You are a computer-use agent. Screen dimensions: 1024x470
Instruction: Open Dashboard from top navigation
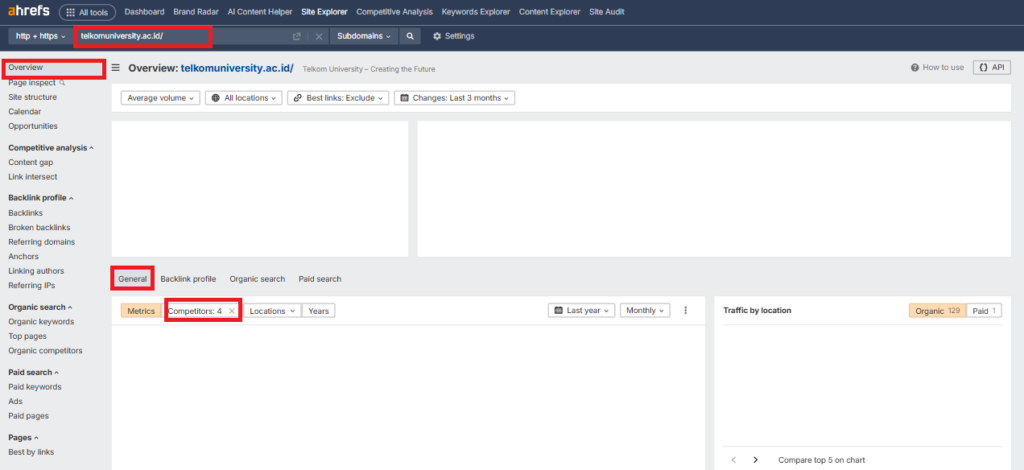(x=144, y=12)
